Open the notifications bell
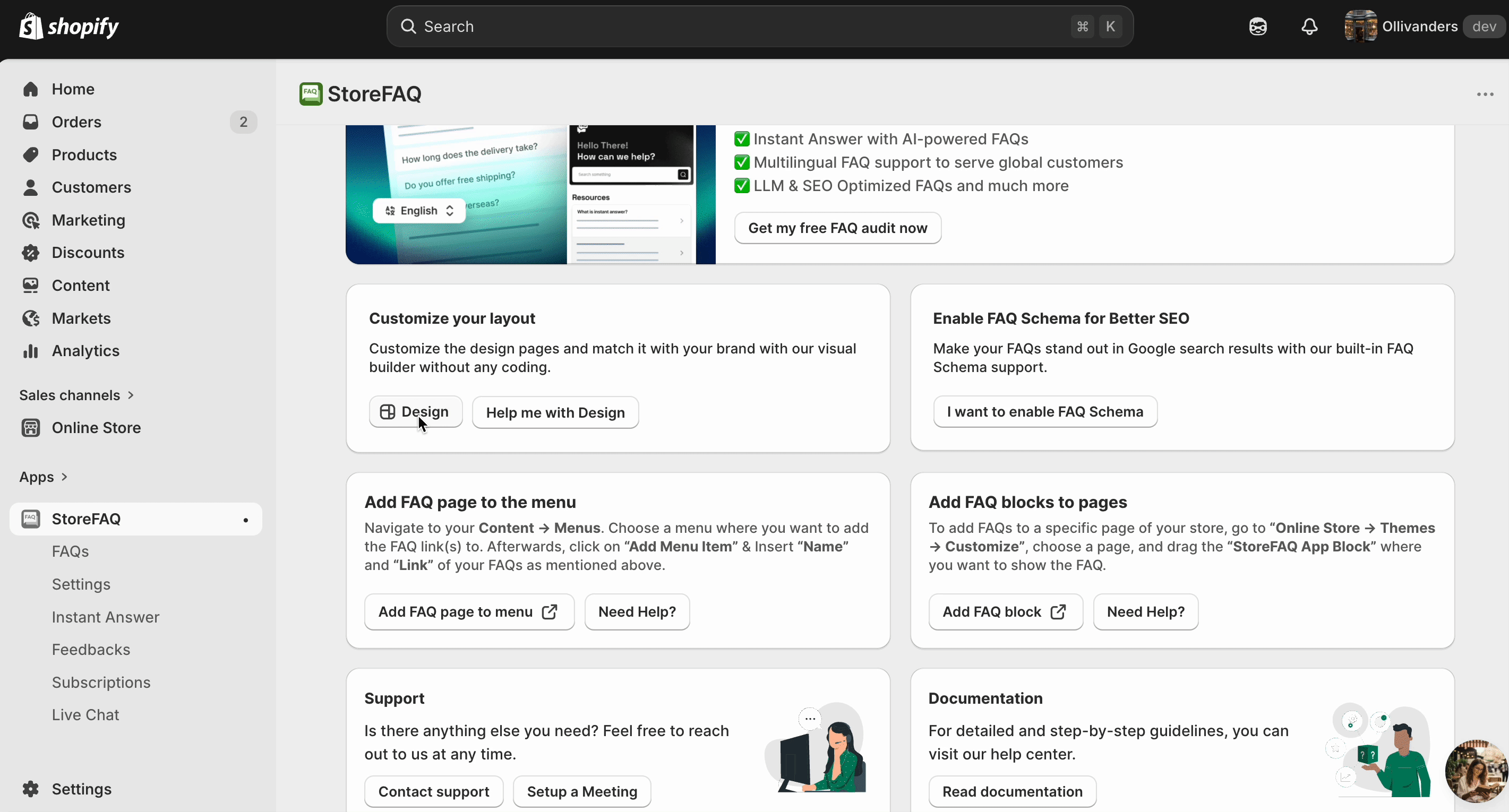Viewport: 1509px width, 812px height. (1309, 27)
